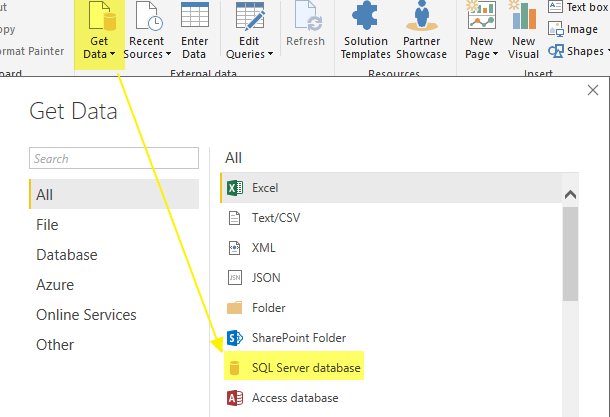The height and width of the screenshot is (417, 610).
Task: Close the Get Data dialog
Action: pyautogui.click(x=593, y=90)
